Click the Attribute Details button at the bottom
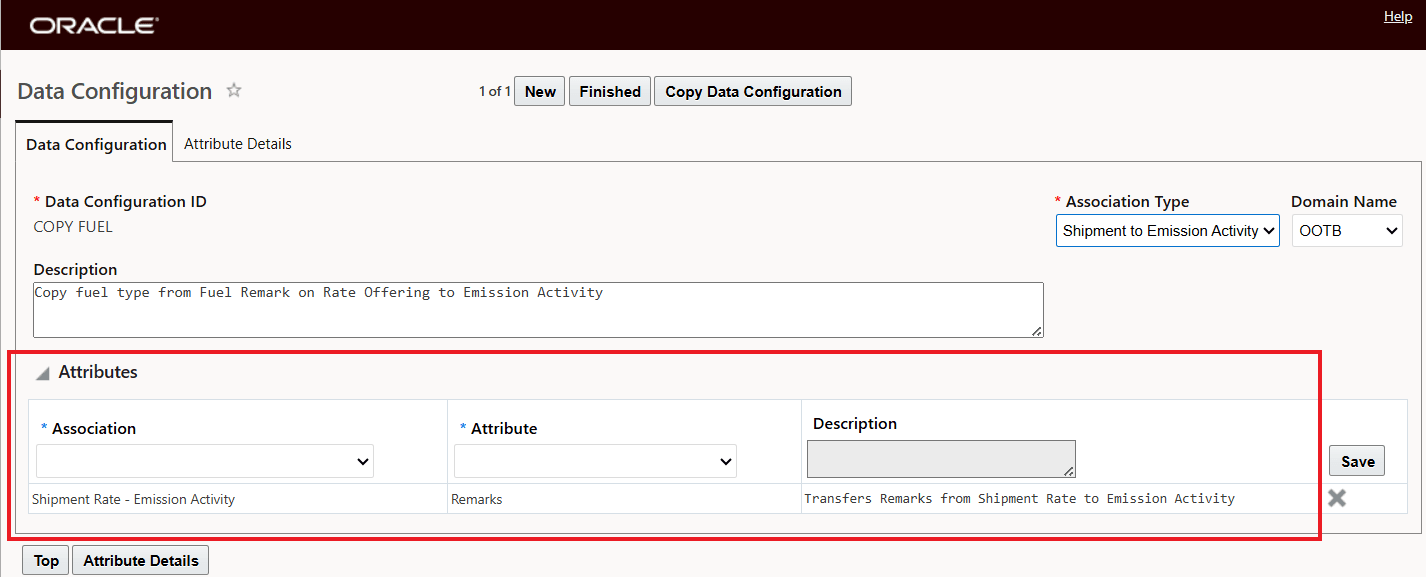This screenshot has height=577, width=1426. point(140,560)
